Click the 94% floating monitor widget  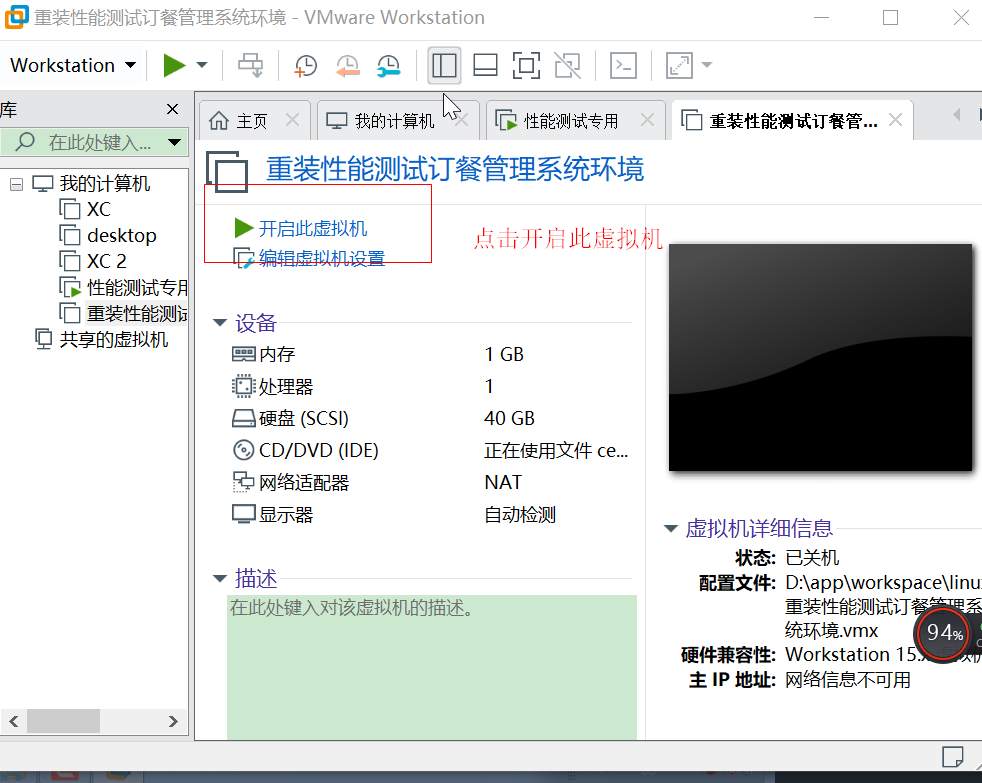tap(944, 633)
